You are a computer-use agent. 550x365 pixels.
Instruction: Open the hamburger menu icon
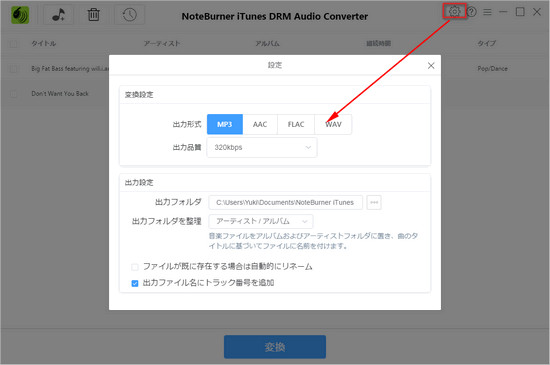pos(487,12)
